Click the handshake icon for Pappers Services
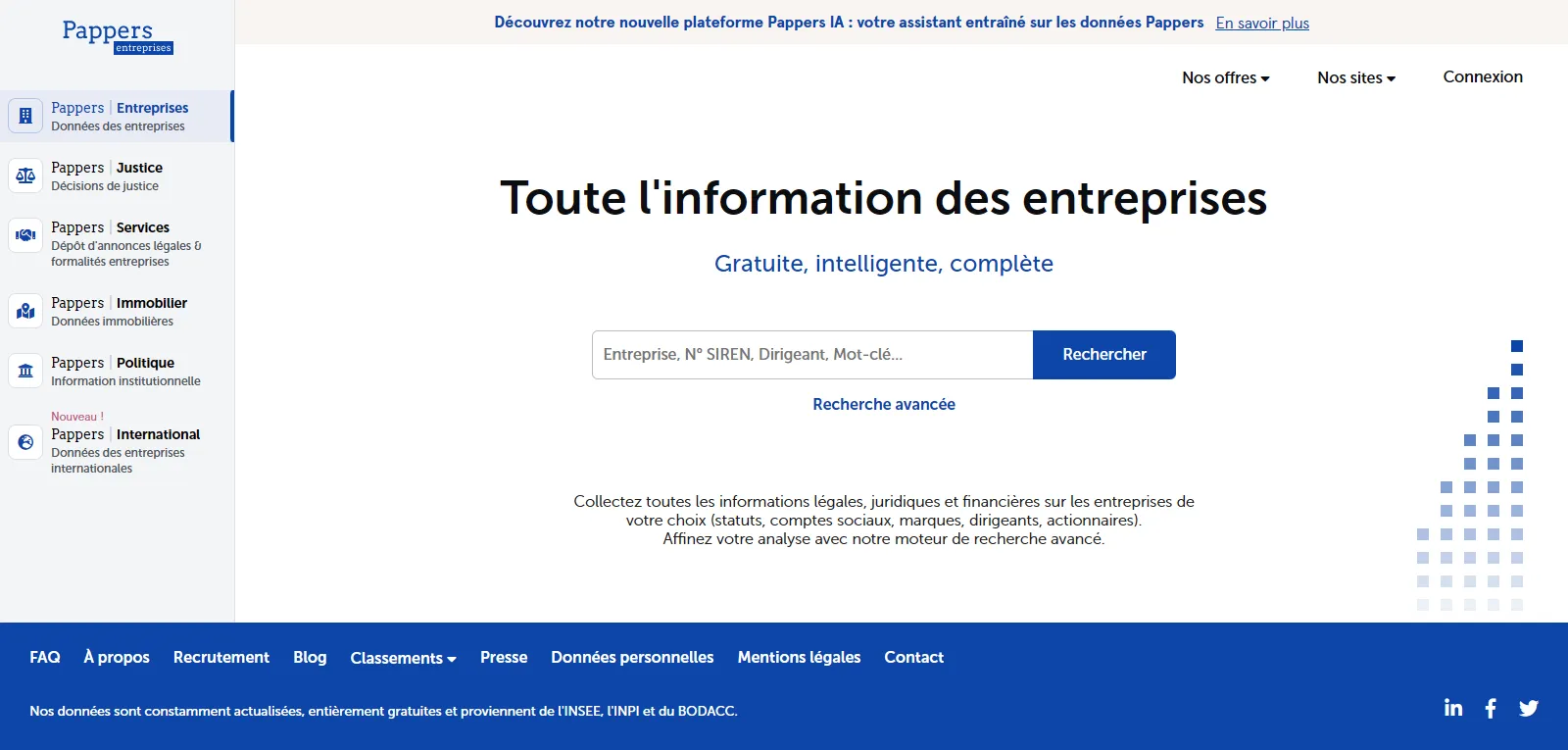 pyautogui.click(x=25, y=235)
